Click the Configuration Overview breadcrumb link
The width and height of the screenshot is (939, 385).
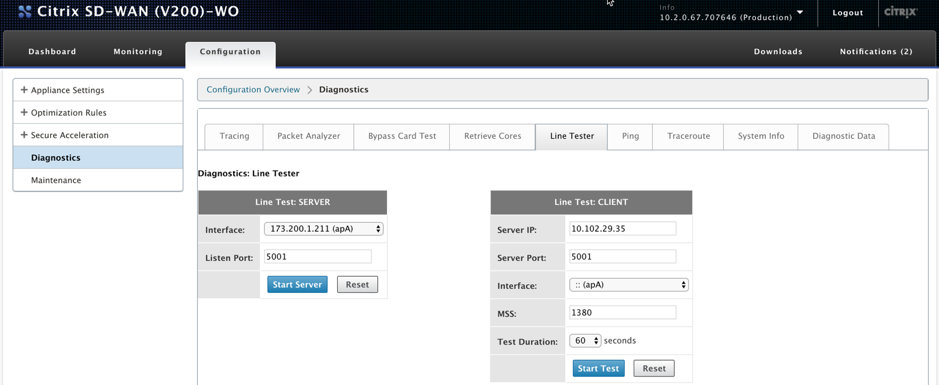tap(253, 90)
